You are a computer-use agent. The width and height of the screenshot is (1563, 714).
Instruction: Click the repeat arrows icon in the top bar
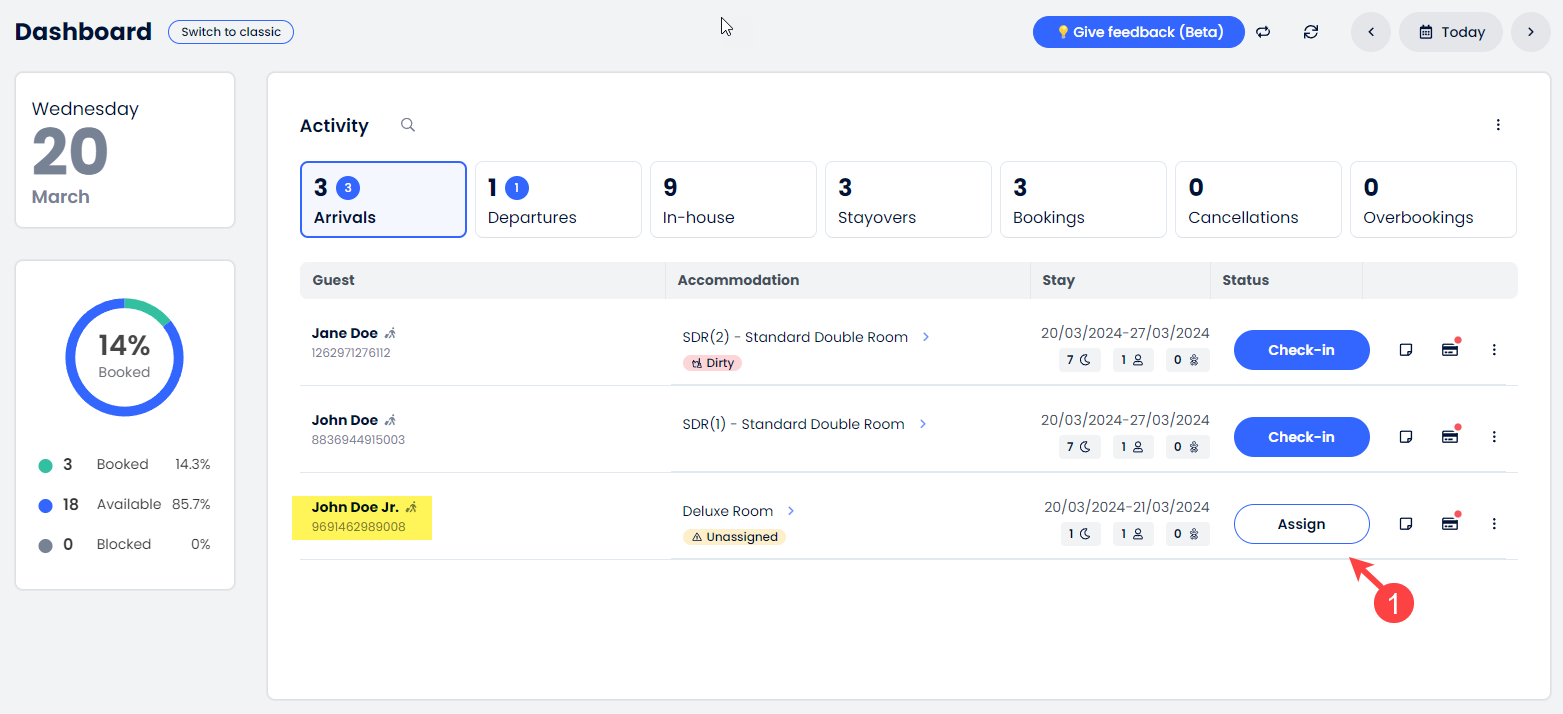1263,31
